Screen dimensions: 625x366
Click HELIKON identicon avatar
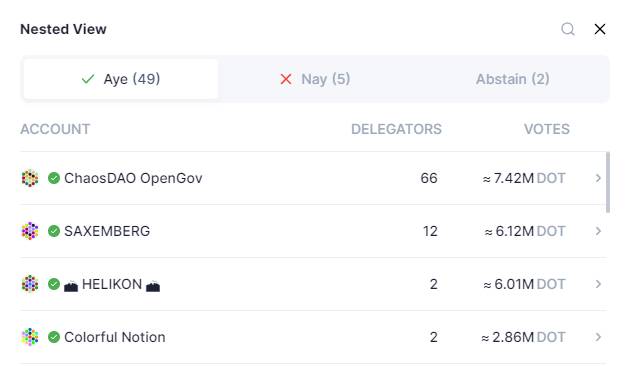coord(30,284)
